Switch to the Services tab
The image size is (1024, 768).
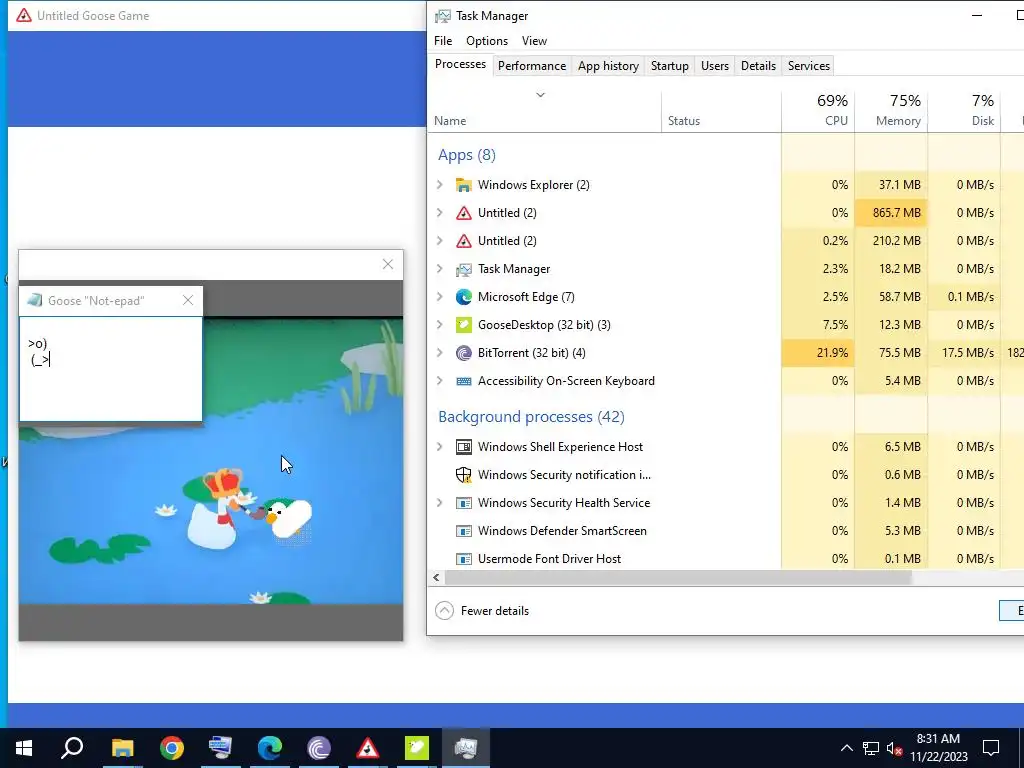[808, 66]
